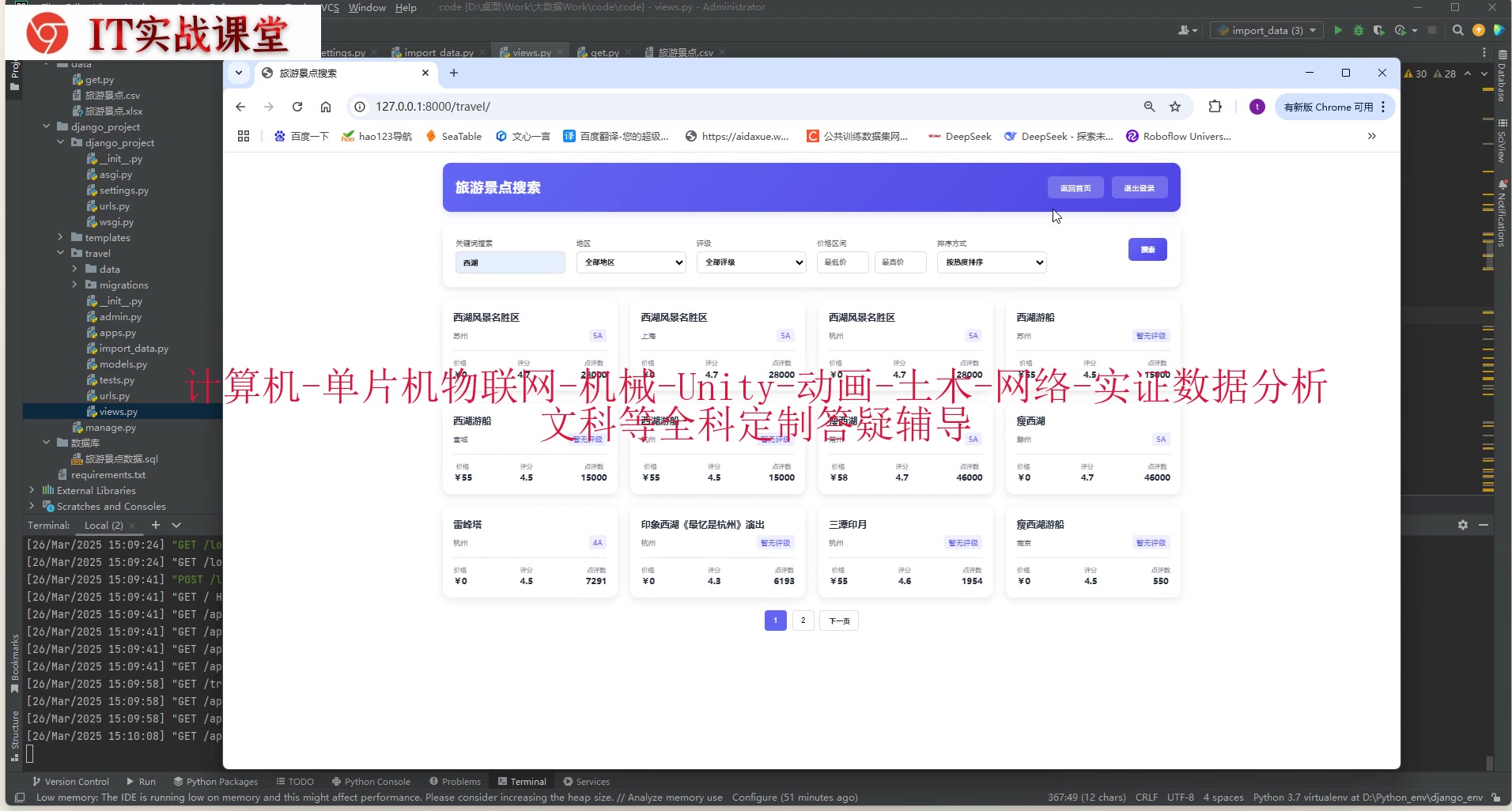1512x811 pixels.
Task: Expand External Libraries node
Action: 32,490
